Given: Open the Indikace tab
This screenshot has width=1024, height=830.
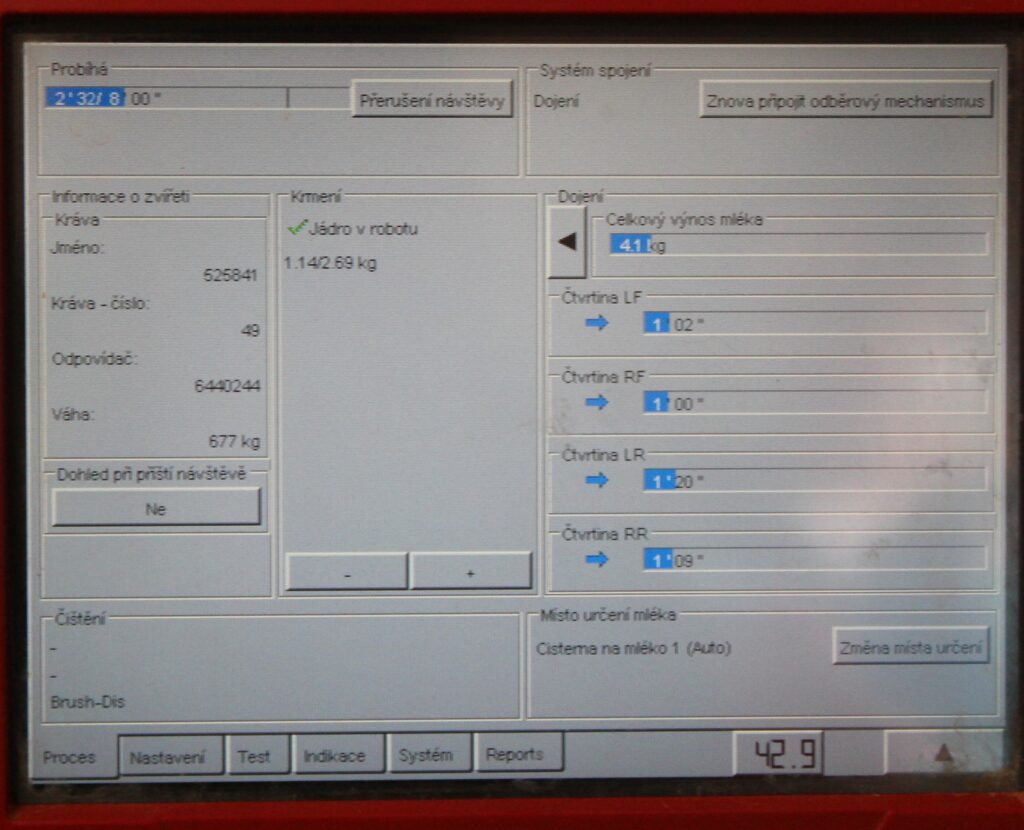Looking at the screenshot, I should click(x=335, y=755).
